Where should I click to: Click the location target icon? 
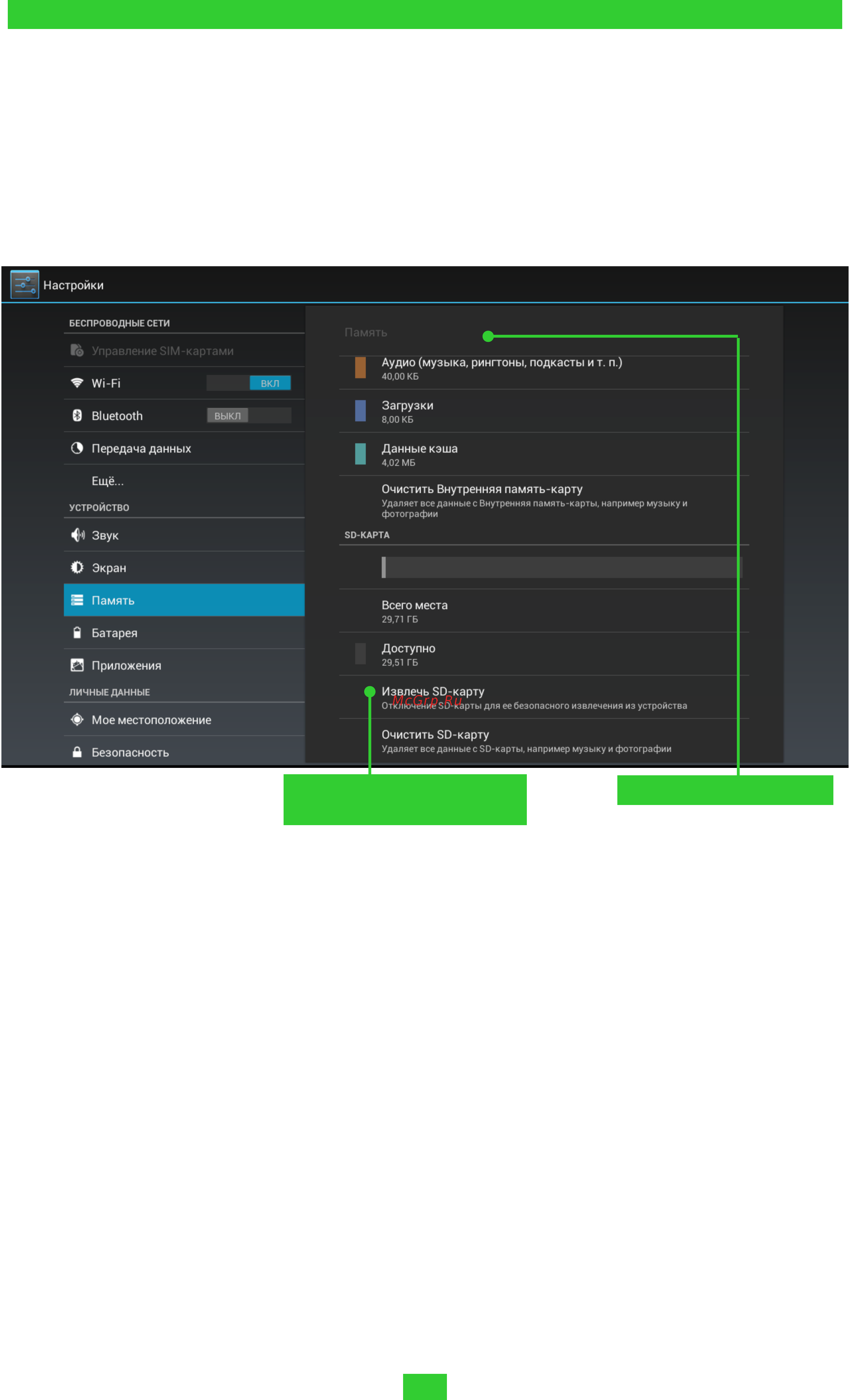point(77,720)
